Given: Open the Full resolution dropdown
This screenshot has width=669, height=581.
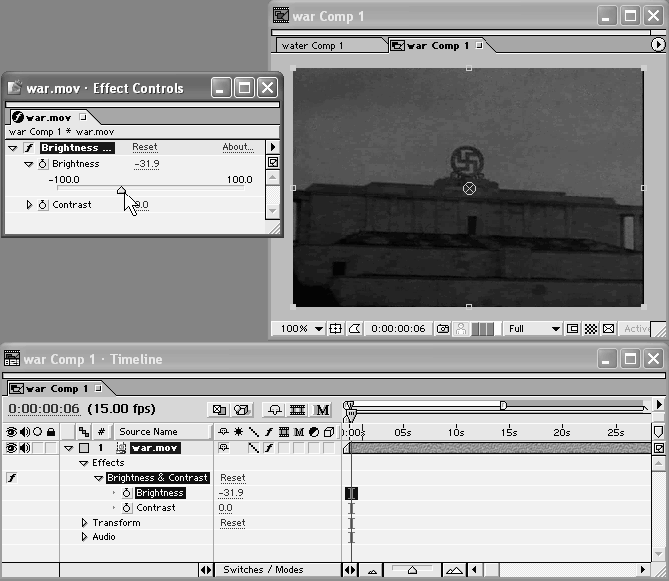Looking at the screenshot, I should [533, 328].
